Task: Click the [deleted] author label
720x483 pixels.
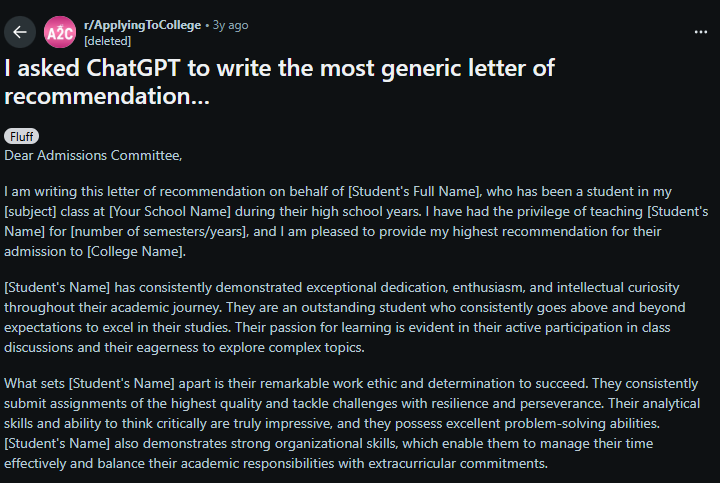Action: (107, 41)
